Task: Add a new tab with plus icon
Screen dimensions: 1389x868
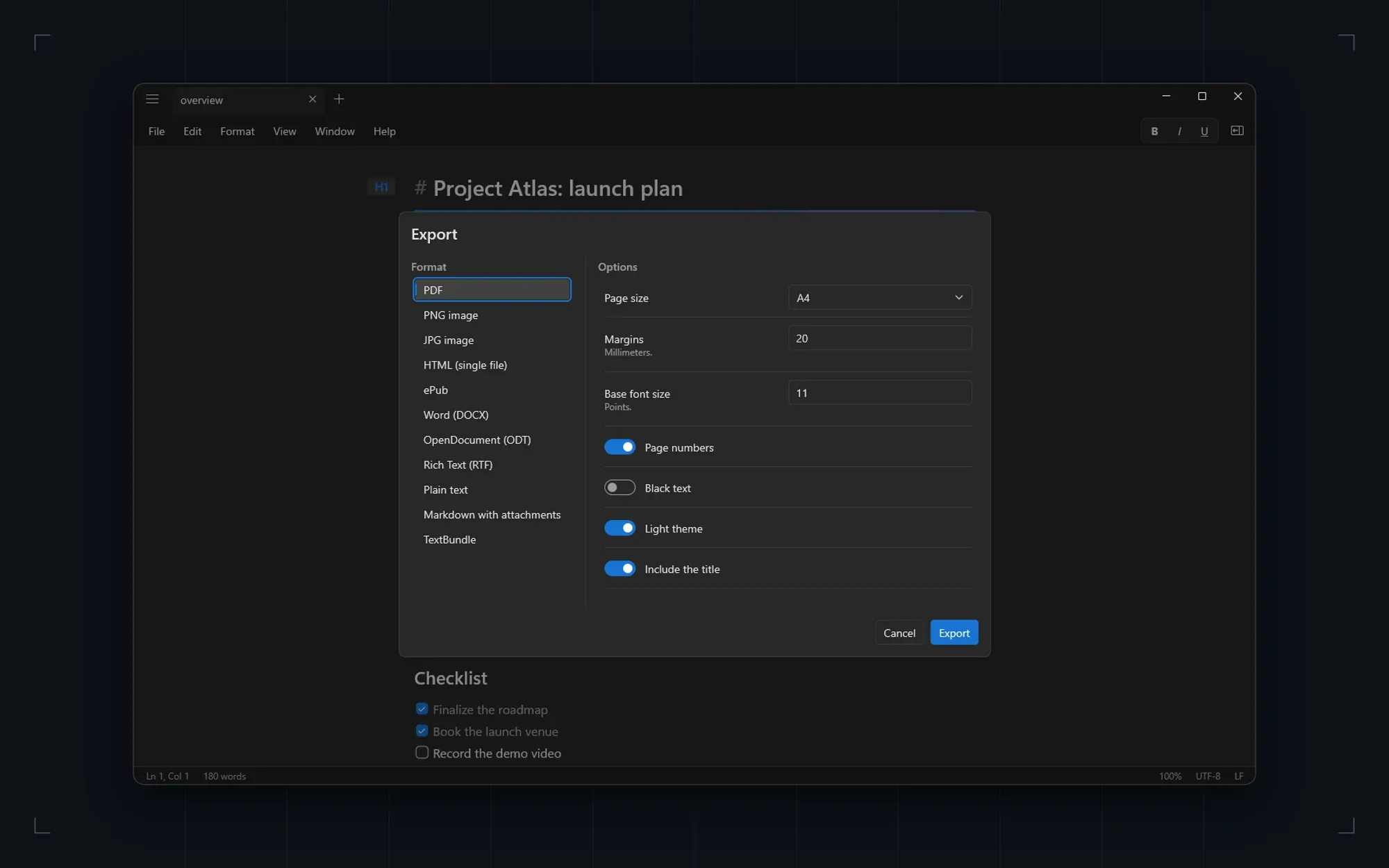Action: (339, 99)
